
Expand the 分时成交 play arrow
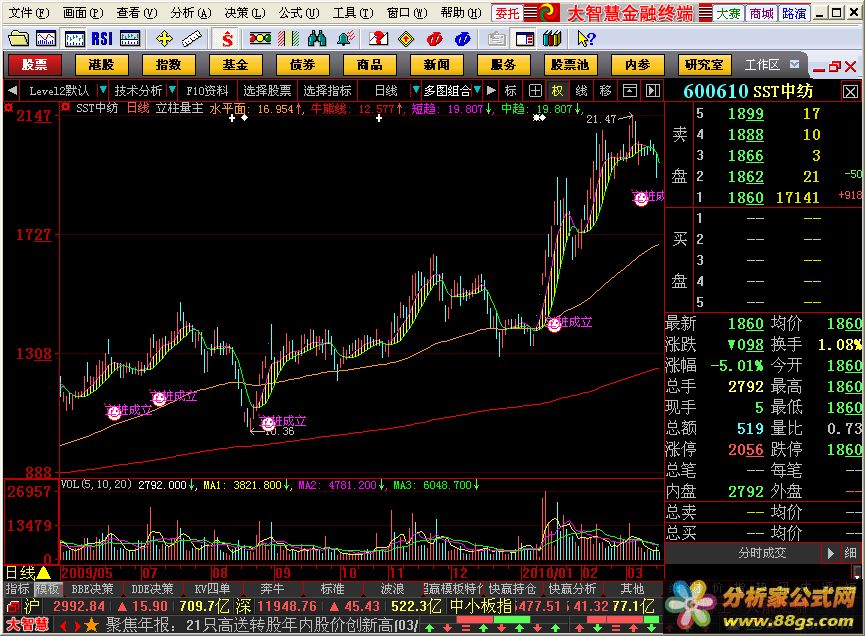(x=831, y=553)
